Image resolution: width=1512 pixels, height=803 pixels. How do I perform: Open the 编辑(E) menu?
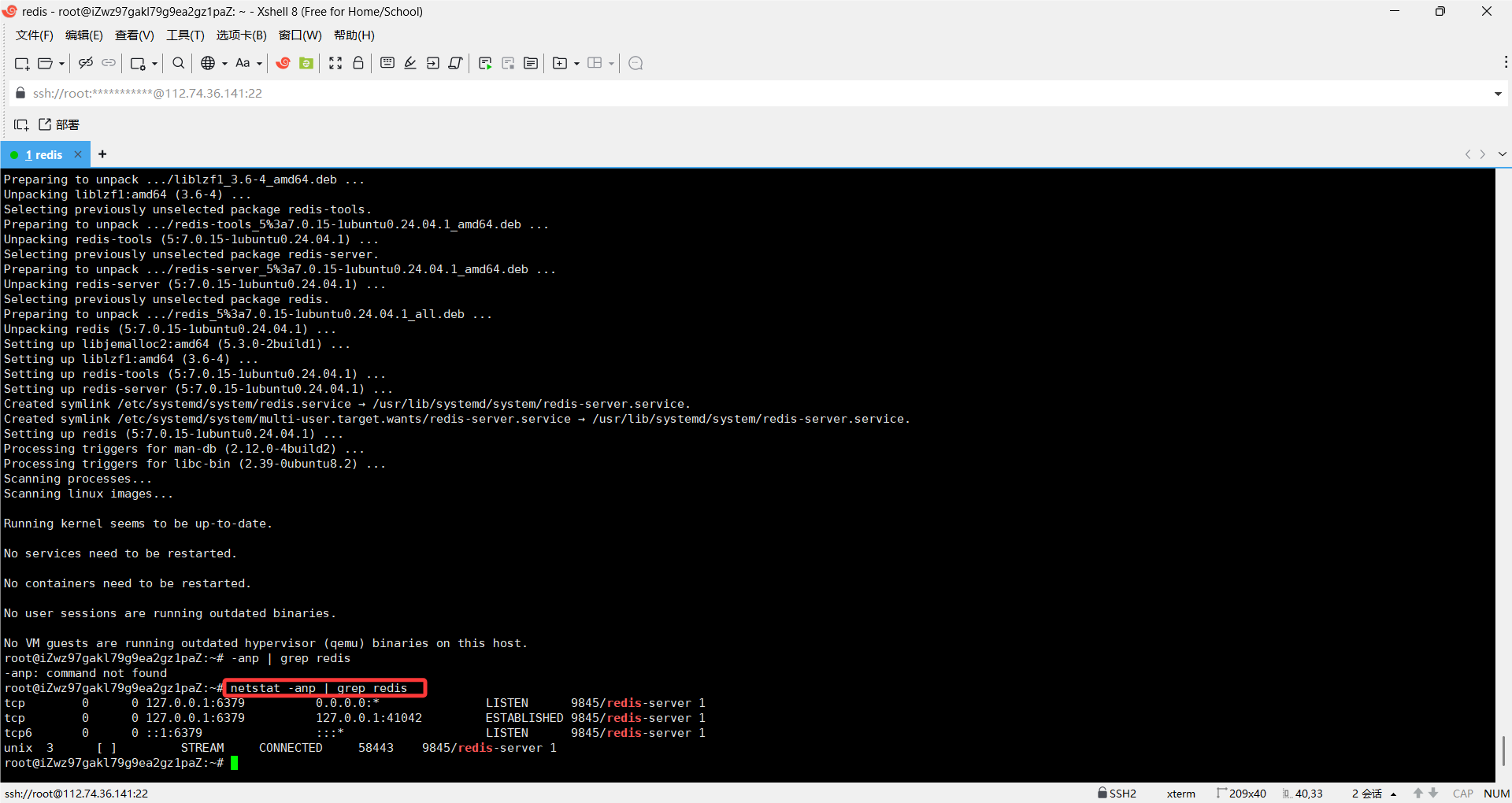click(x=84, y=35)
